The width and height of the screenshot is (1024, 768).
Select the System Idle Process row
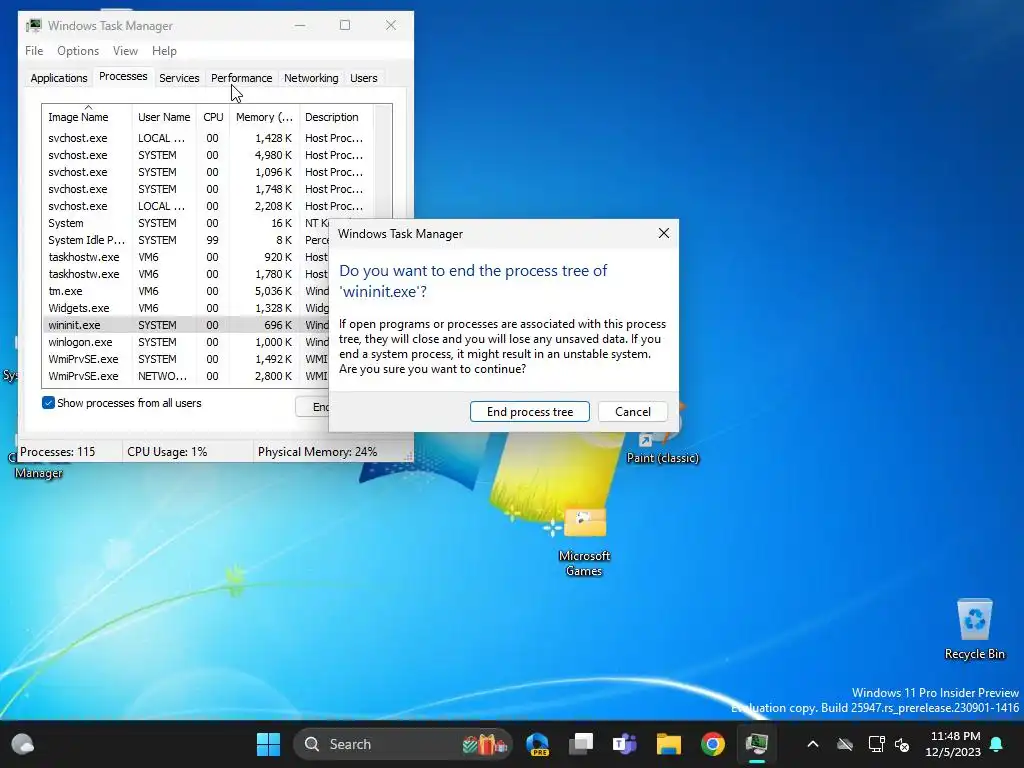pos(185,240)
